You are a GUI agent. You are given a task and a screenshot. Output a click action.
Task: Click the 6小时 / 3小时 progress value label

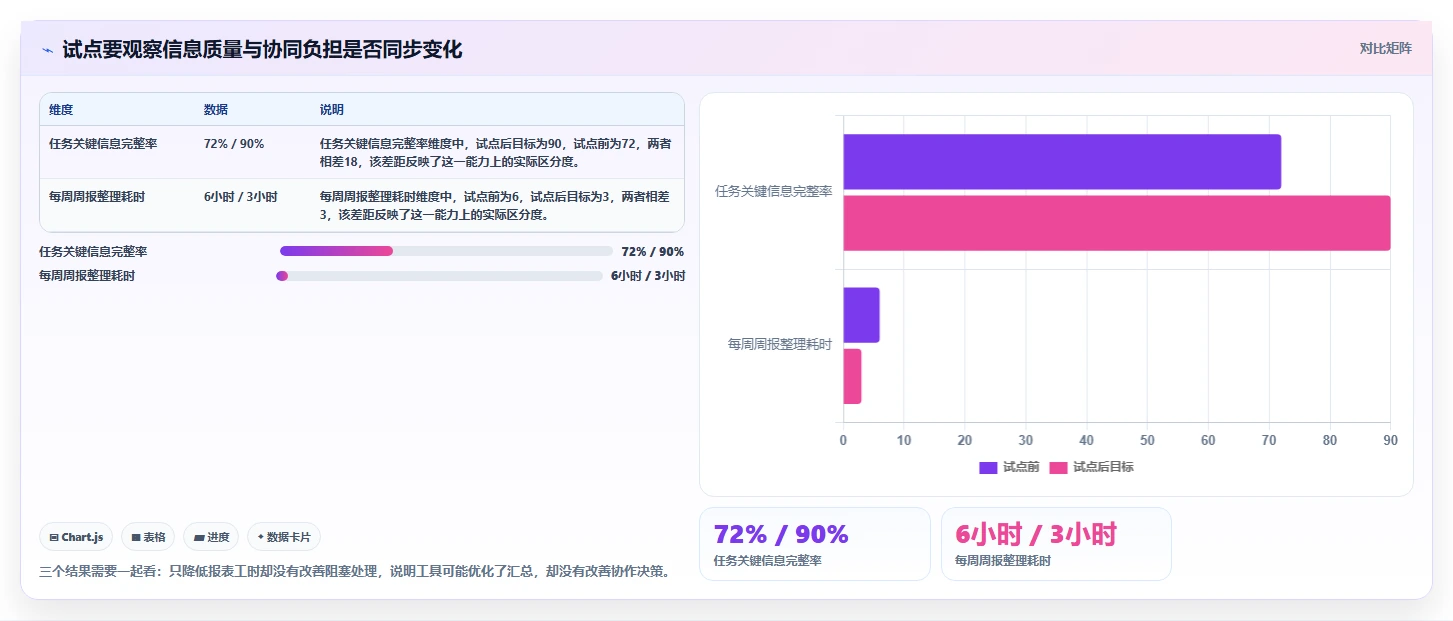[x=648, y=276]
